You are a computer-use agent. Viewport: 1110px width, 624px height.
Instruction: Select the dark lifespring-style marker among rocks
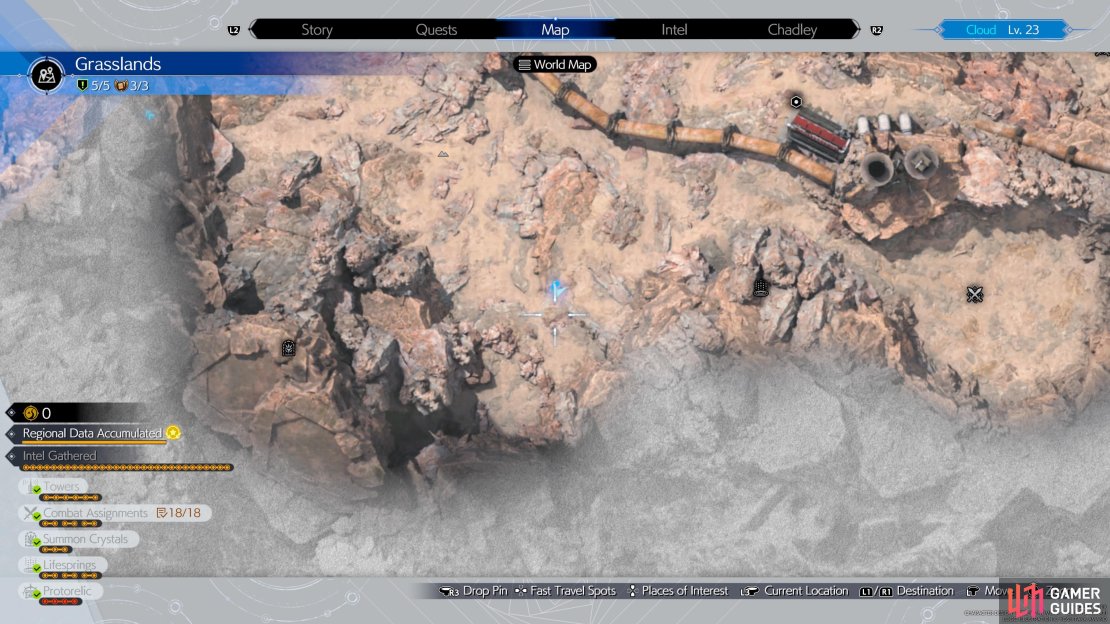(760, 288)
